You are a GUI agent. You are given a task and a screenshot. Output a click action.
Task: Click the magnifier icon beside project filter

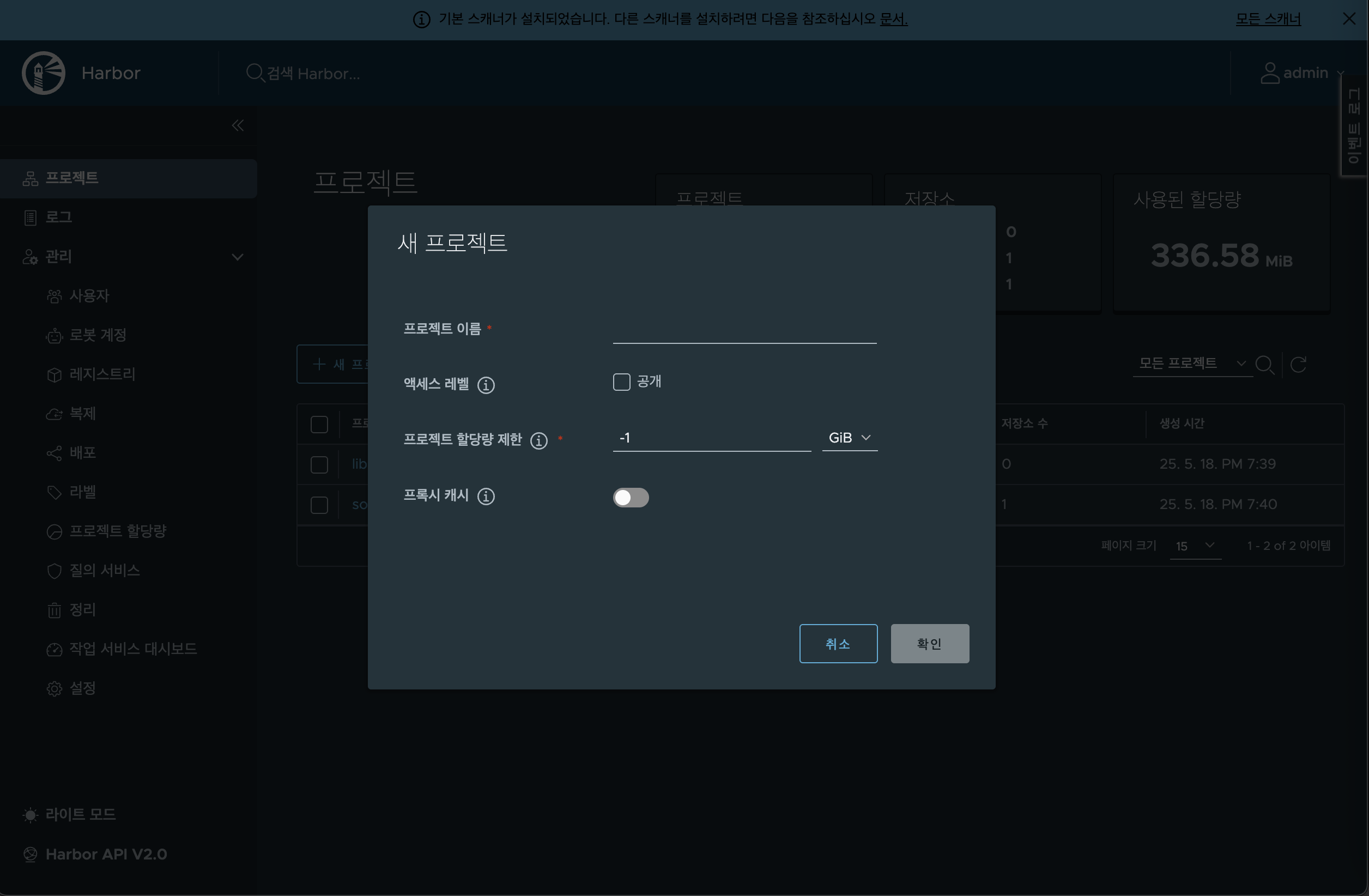pos(1264,364)
